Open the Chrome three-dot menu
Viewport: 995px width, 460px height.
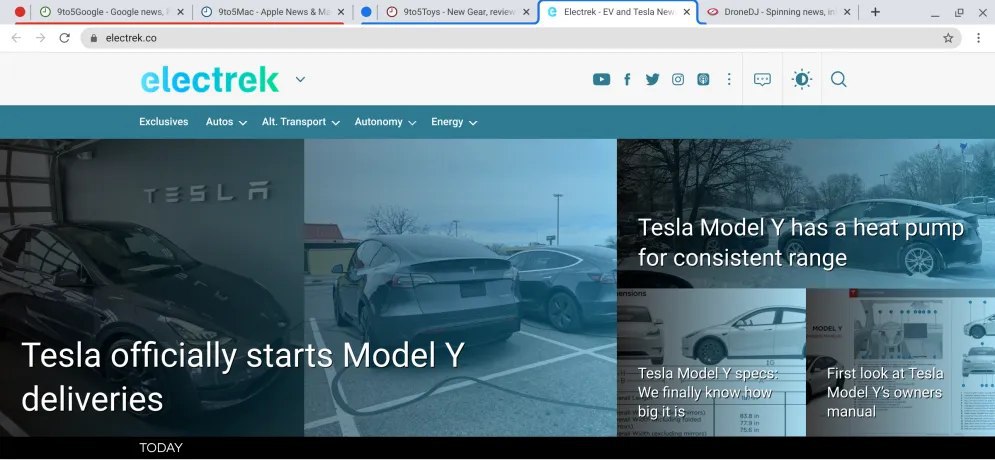point(978,38)
